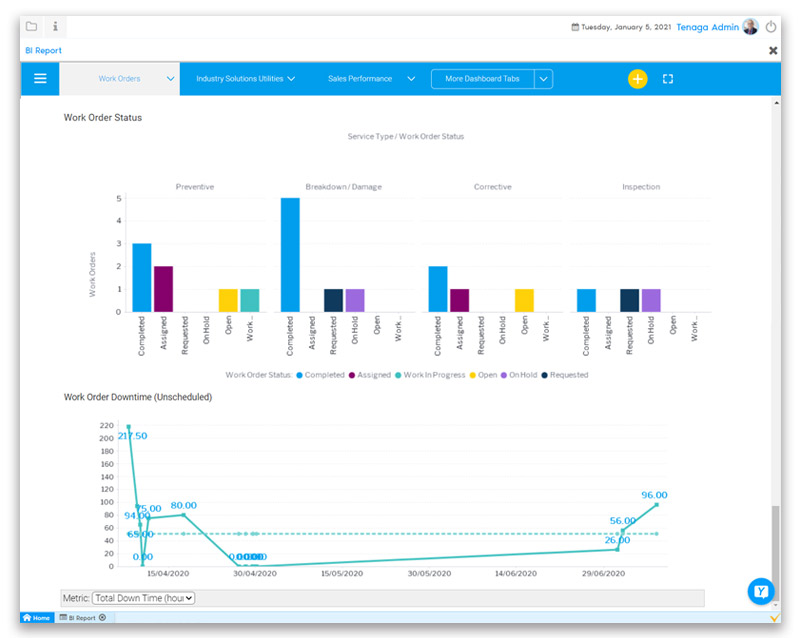Toggle fullscreen dashboard view
Viewport: 800px width, 638px height.
point(669,79)
